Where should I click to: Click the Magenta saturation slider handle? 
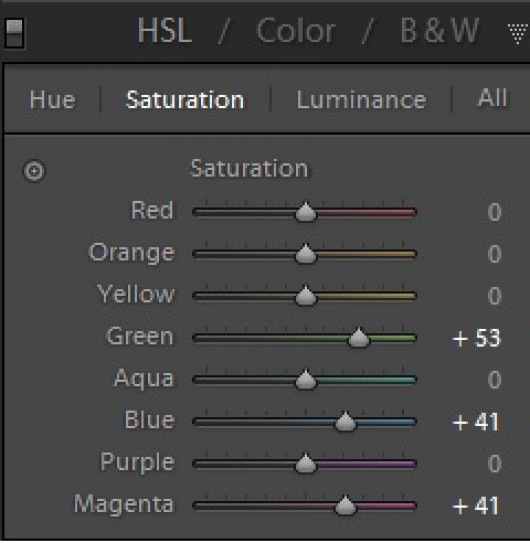[x=345, y=505]
